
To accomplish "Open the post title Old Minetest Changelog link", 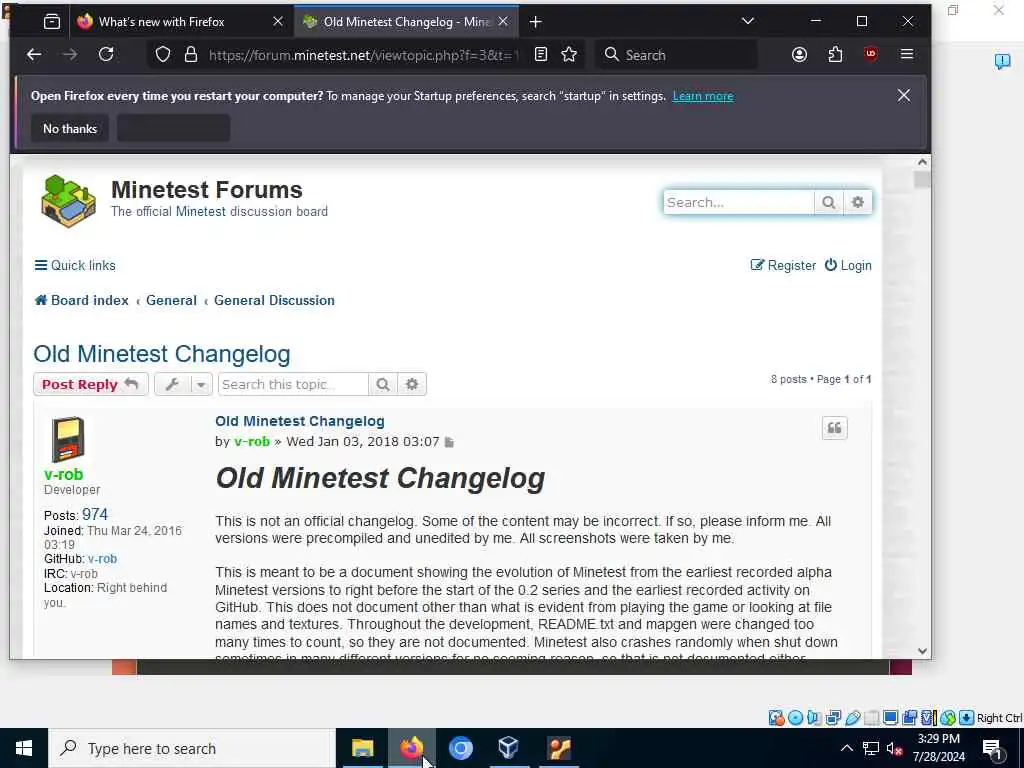I will click(x=300, y=421).
